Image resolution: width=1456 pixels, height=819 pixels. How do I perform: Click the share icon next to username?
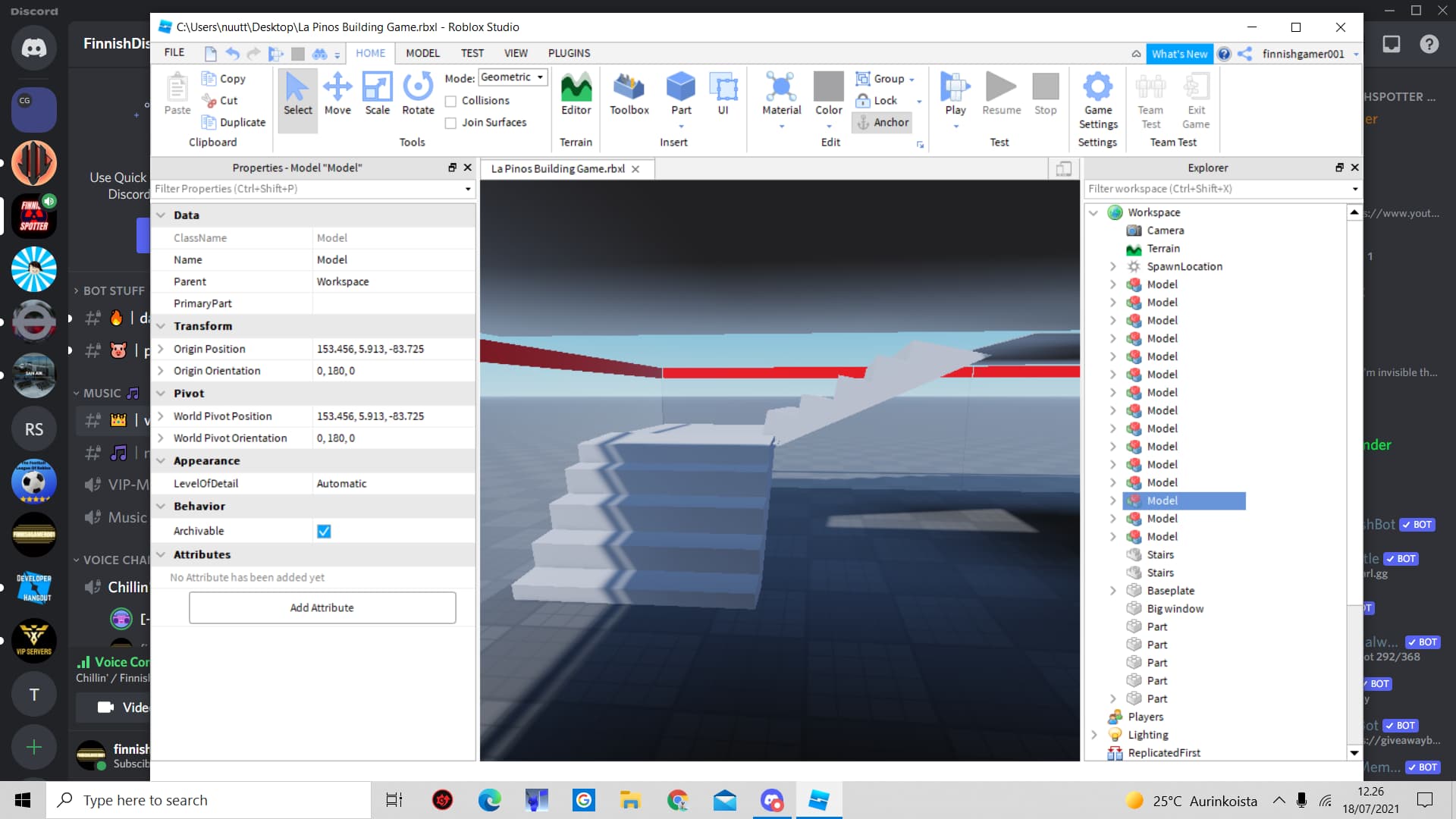[1244, 54]
